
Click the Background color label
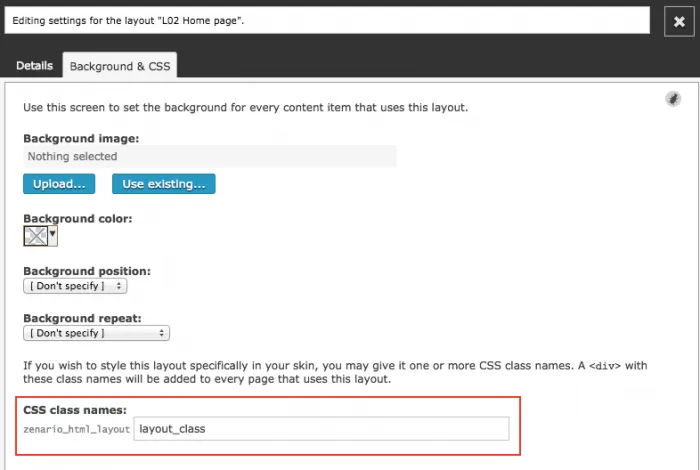click(x=78, y=218)
